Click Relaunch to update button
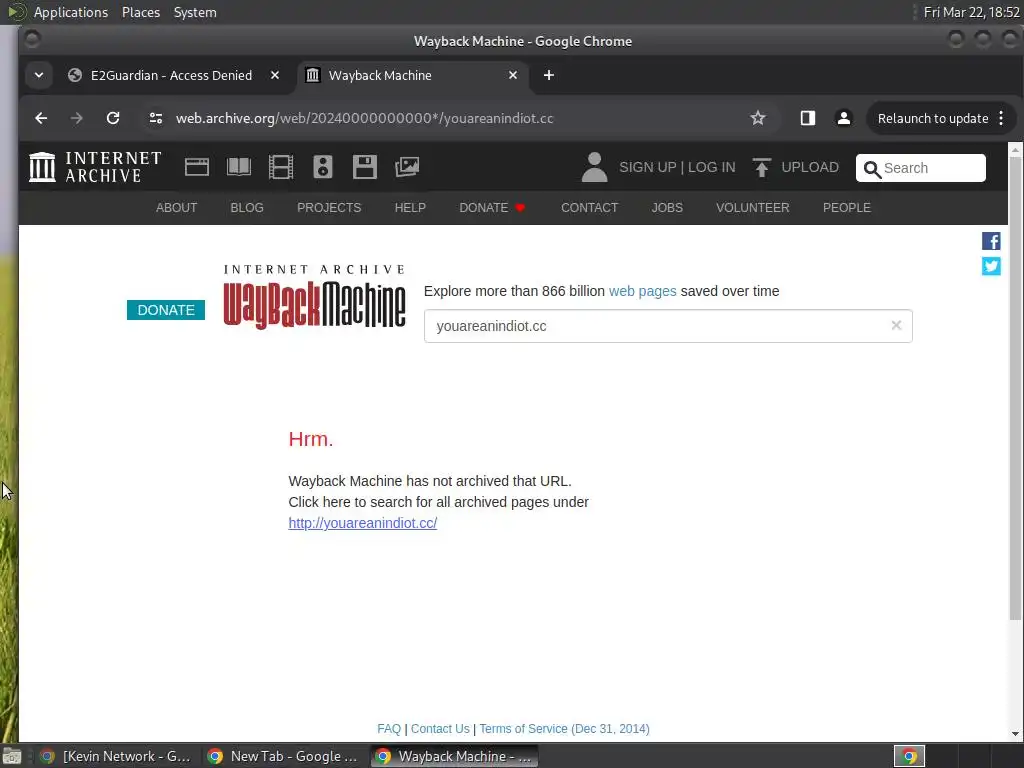 (933, 118)
